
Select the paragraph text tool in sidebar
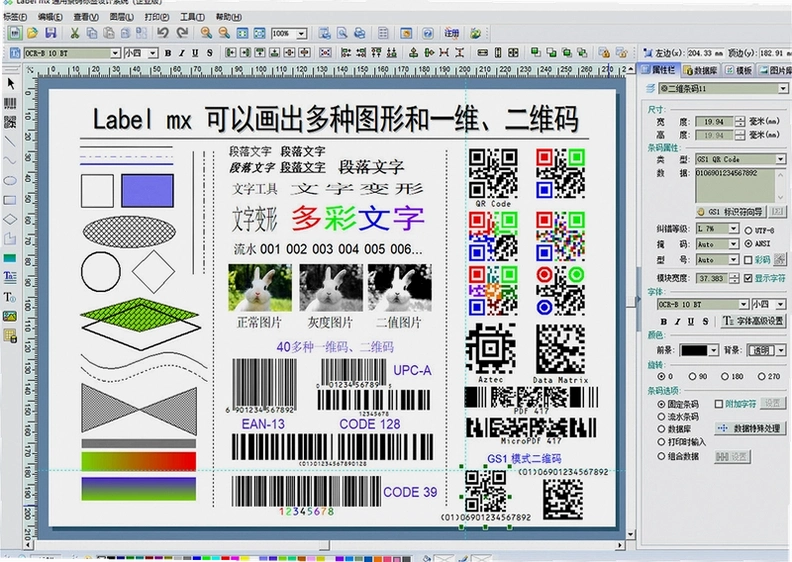10,276
